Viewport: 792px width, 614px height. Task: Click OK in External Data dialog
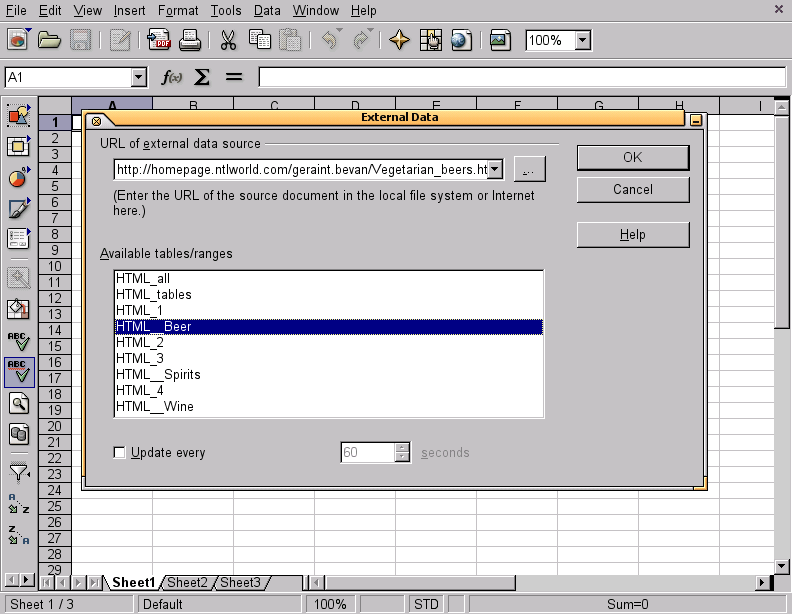tap(633, 158)
